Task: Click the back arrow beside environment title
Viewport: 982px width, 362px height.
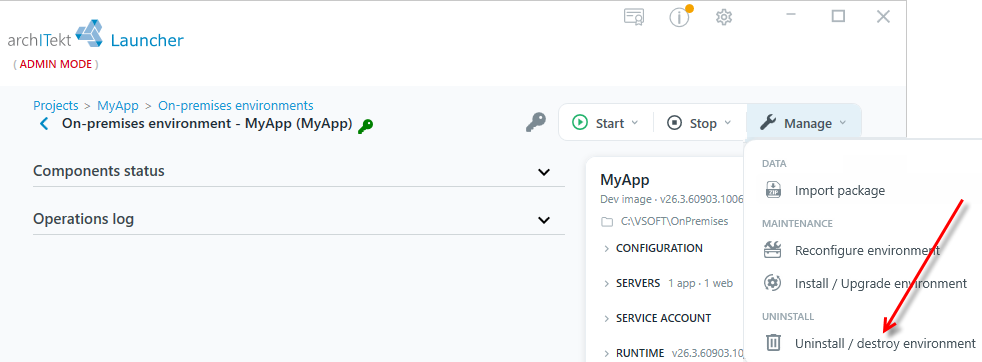Action: [x=44, y=123]
